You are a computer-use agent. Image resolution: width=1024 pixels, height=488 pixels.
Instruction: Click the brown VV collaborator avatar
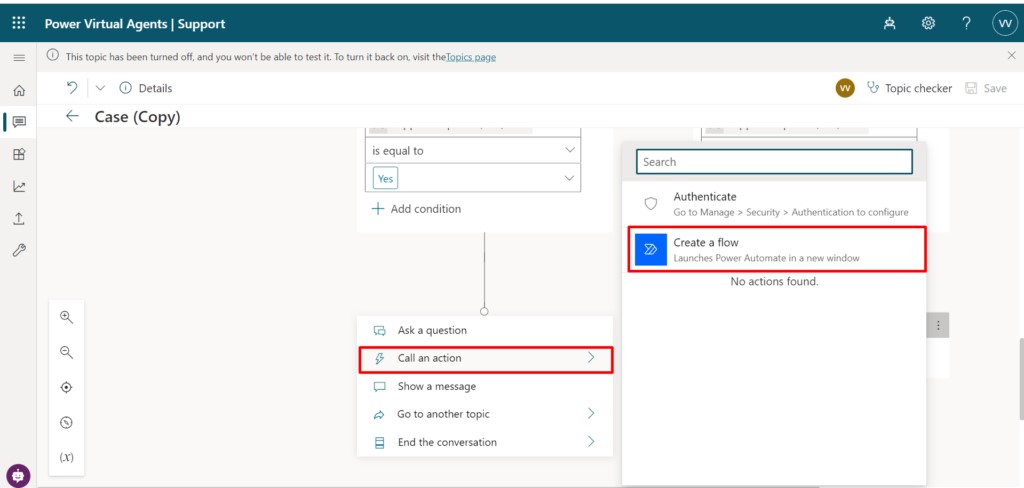[x=845, y=88]
